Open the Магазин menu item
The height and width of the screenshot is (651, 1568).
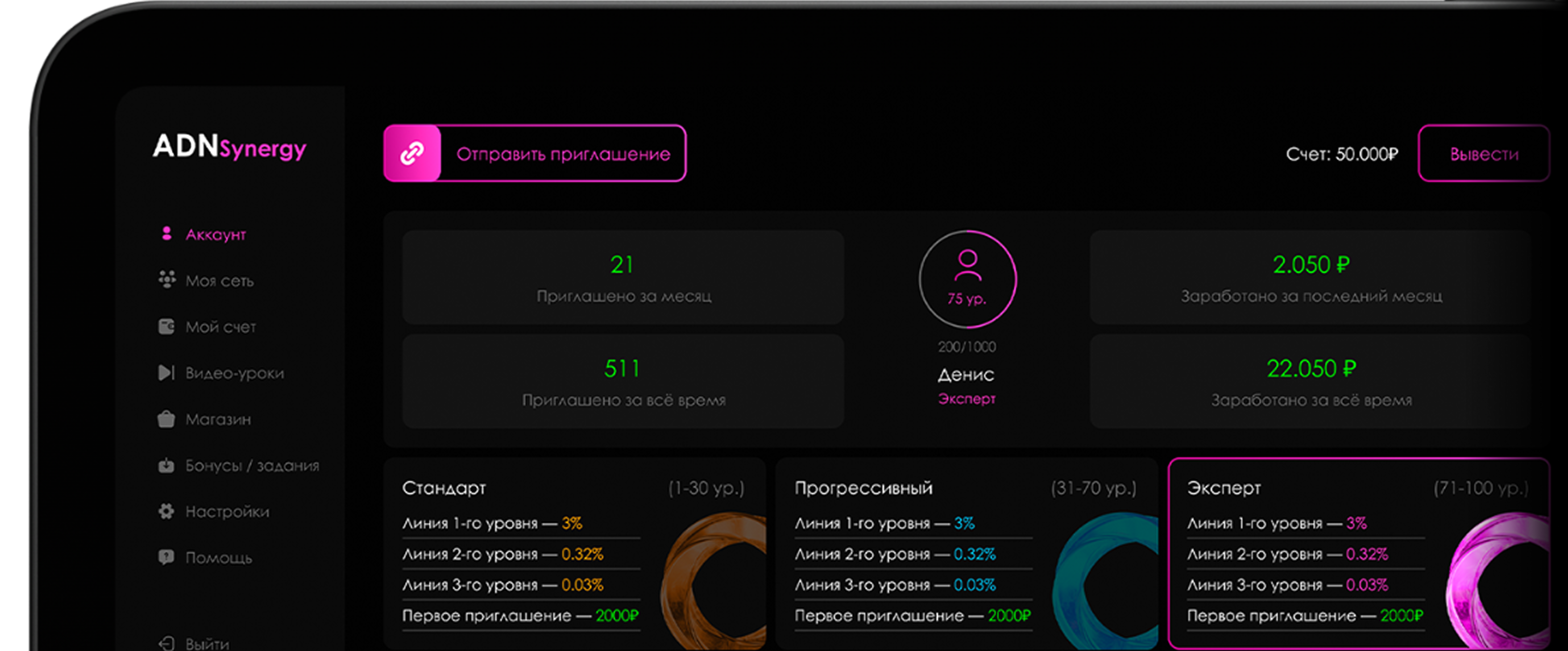tap(205, 419)
